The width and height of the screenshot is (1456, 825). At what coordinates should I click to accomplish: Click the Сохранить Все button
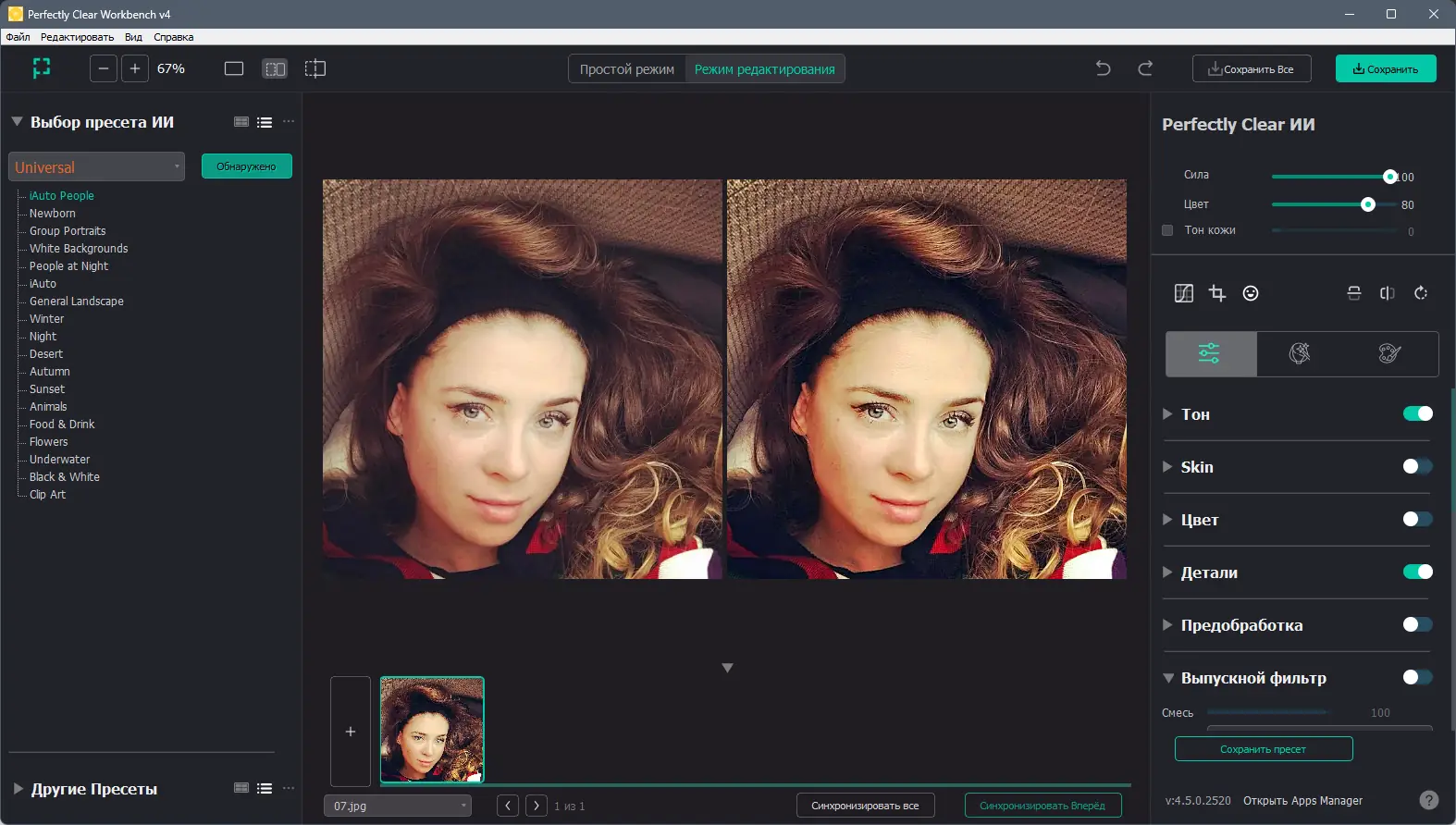1252,68
